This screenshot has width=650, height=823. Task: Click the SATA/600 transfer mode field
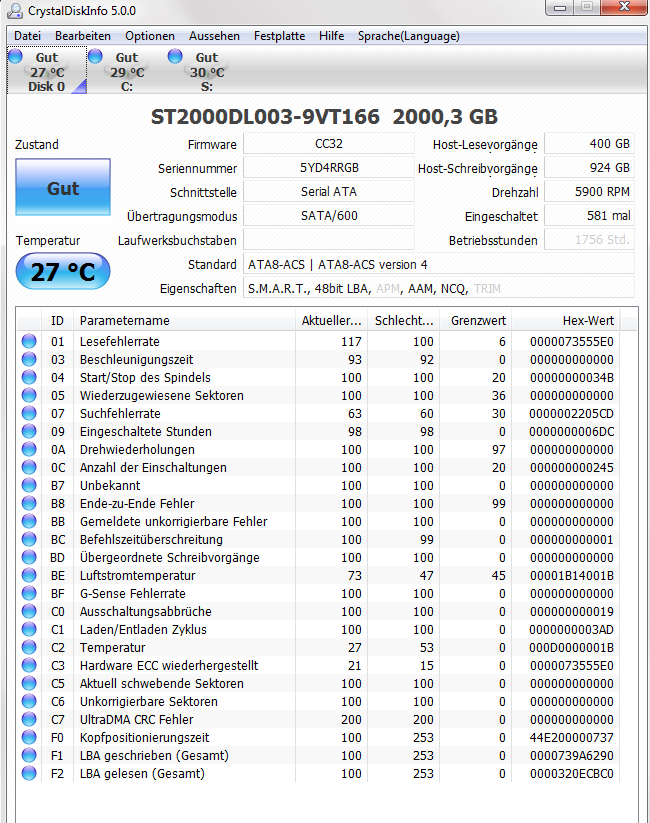[329, 216]
